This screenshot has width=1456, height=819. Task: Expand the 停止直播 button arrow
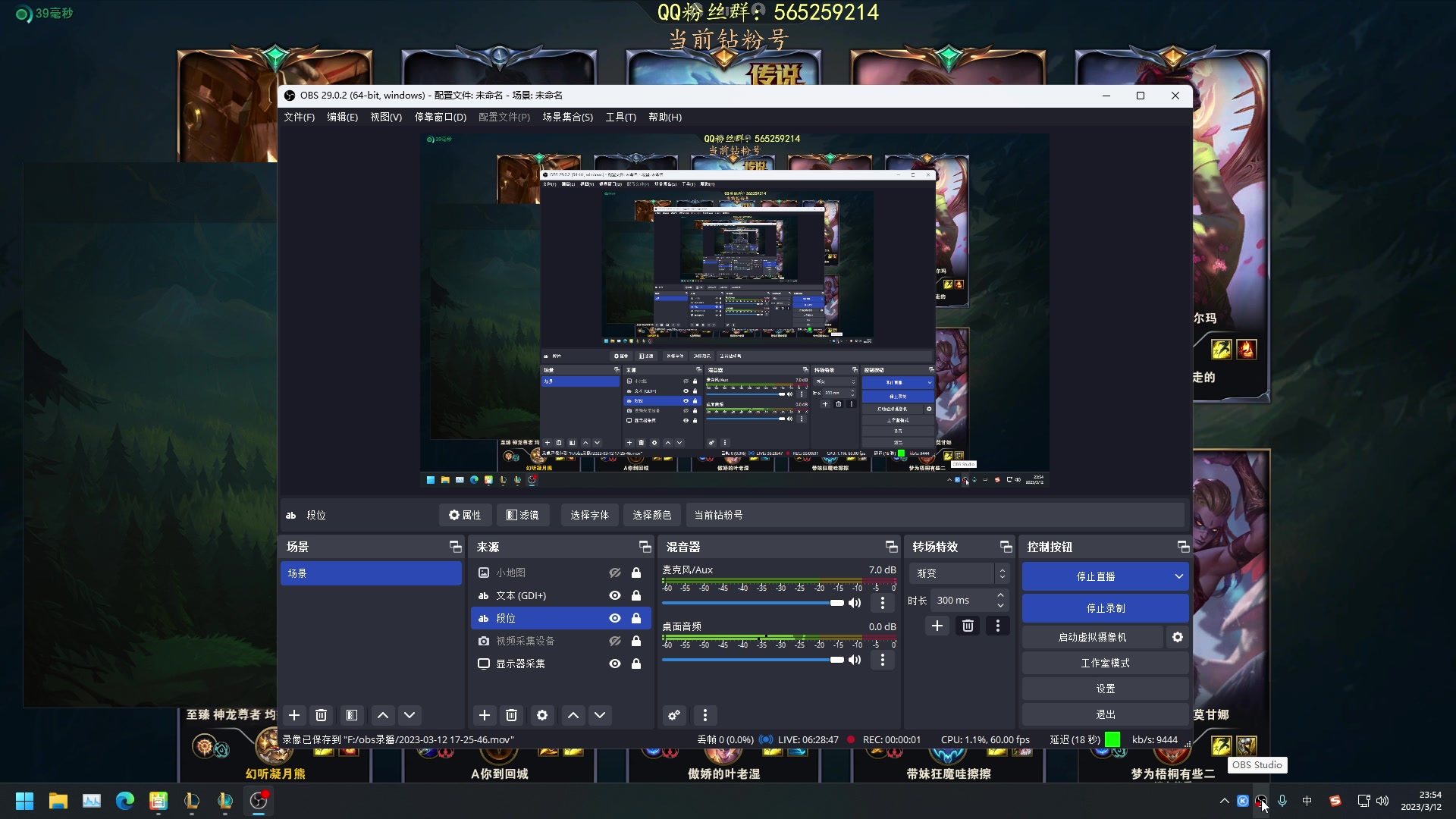click(x=1179, y=576)
